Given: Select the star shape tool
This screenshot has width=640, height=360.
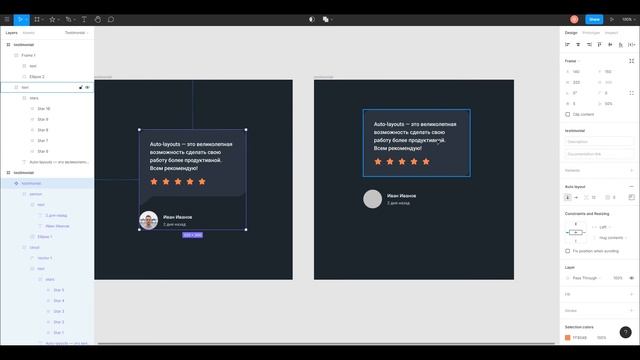Looking at the screenshot, I should click(x=52, y=19).
